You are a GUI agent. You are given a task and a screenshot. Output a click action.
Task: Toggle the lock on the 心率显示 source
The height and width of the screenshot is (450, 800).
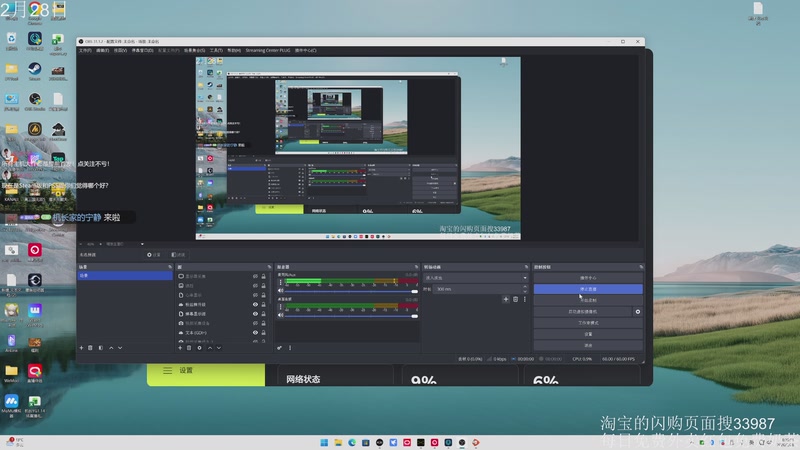point(264,295)
